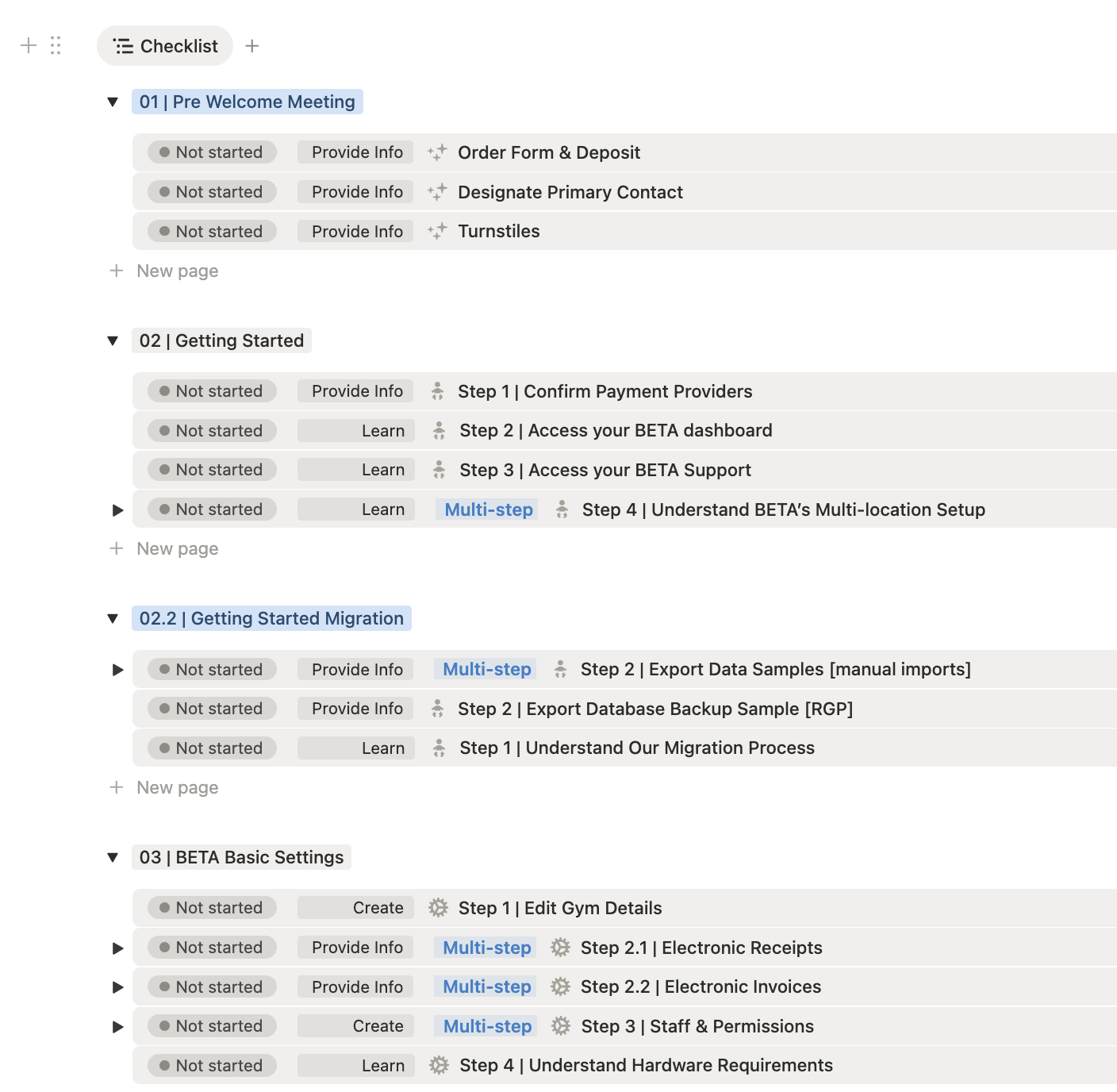Viewport: 1117px width, 1092px height.
Task: Click the drag handle dots left of Checklist
Action: click(56, 45)
